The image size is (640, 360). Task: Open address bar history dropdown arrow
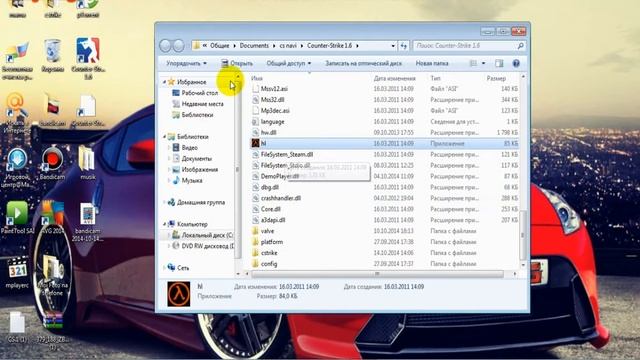pos(393,46)
